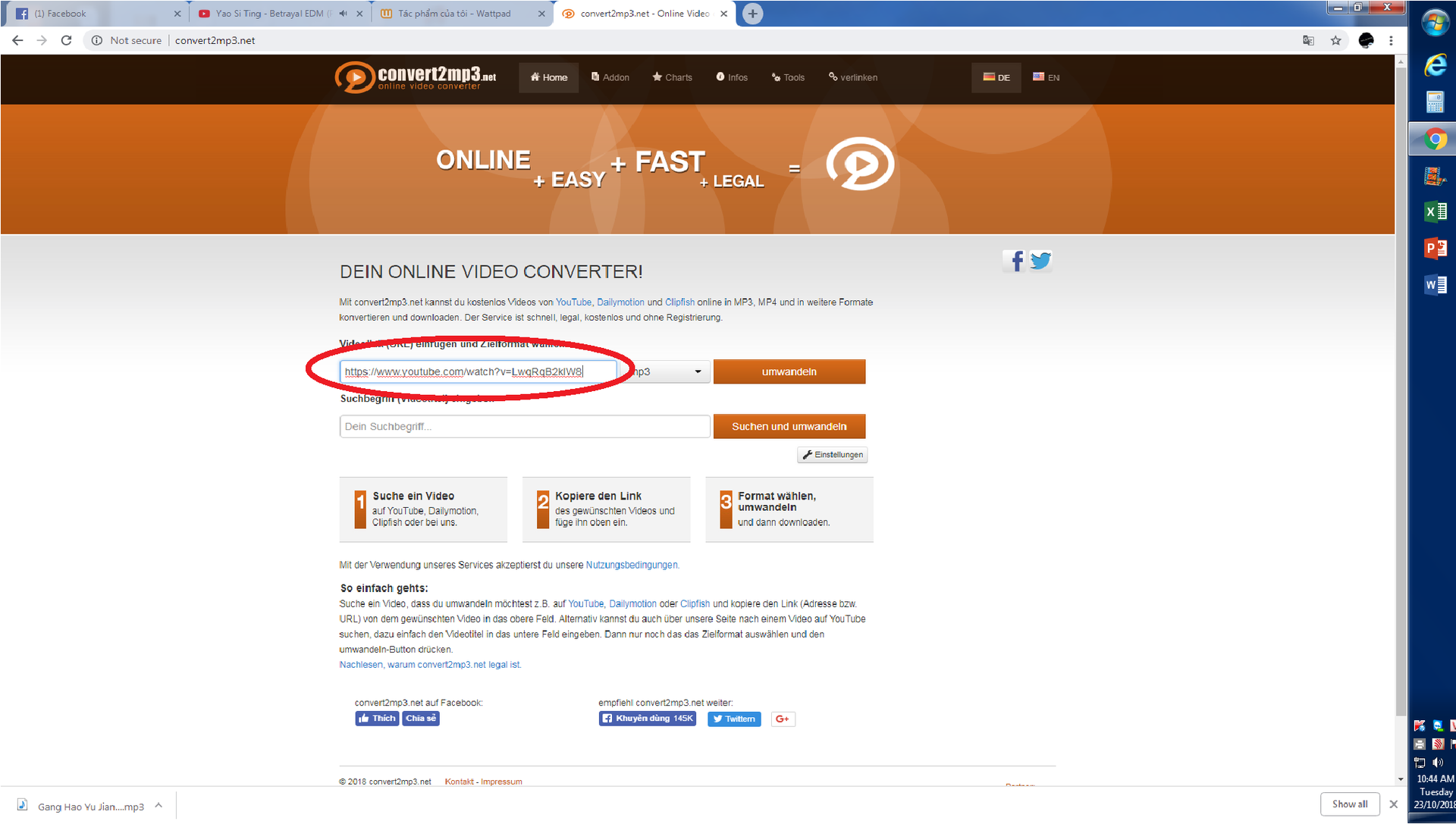
Task: Mute the Yao Si Ting tab audio
Action: point(344,14)
